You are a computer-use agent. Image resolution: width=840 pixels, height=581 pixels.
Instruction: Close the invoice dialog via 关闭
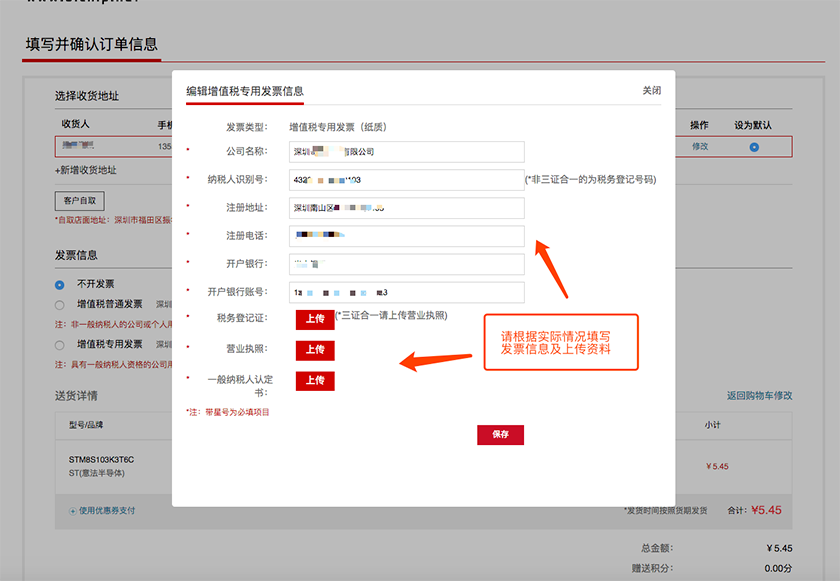(651, 91)
